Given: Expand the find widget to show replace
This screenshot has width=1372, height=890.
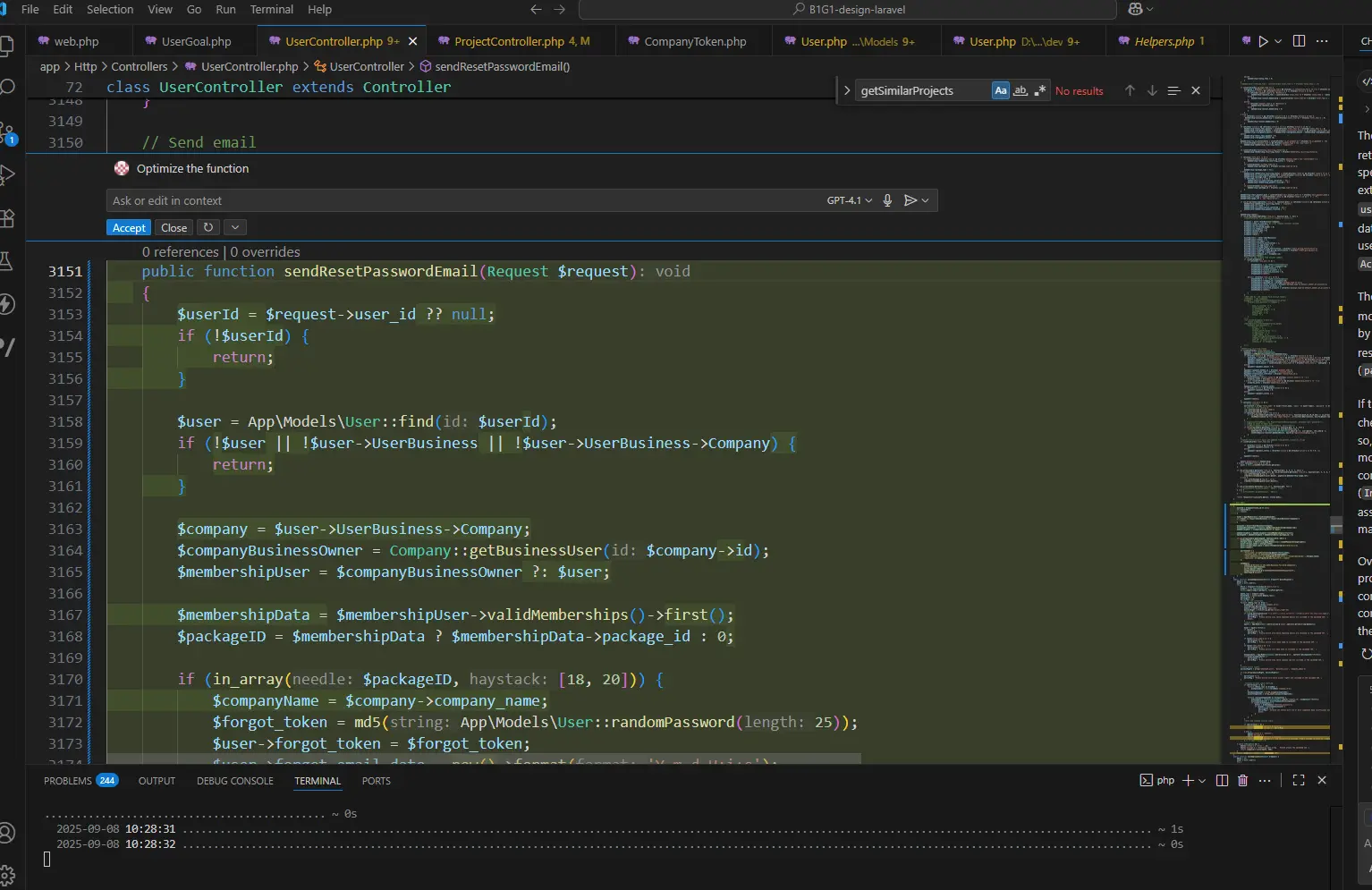Looking at the screenshot, I should 847,90.
